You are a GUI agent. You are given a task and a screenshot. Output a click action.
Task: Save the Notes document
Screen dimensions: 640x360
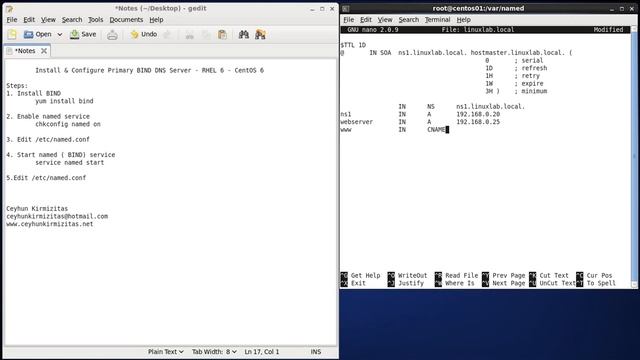pos(83,35)
